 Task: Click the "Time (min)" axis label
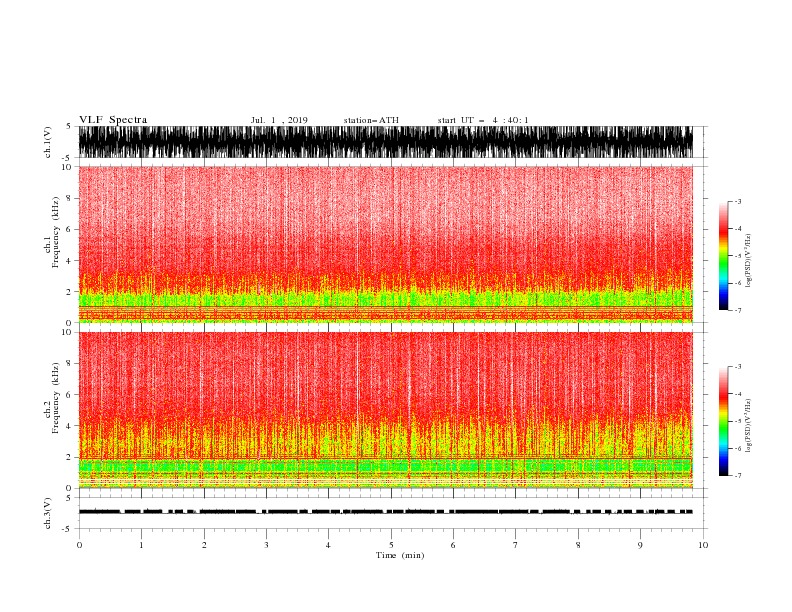400,555
